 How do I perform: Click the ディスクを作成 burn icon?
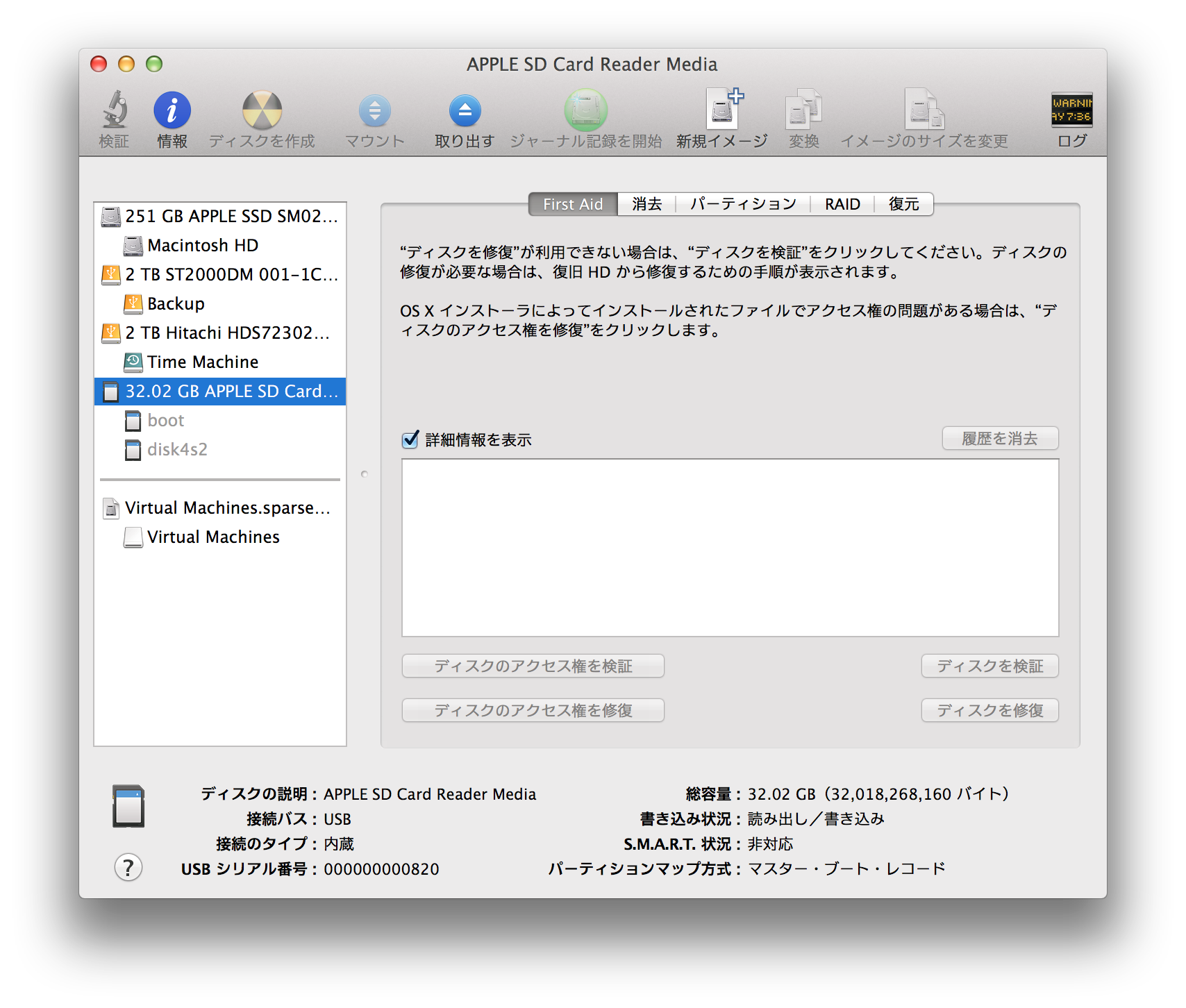tap(262, 111)
